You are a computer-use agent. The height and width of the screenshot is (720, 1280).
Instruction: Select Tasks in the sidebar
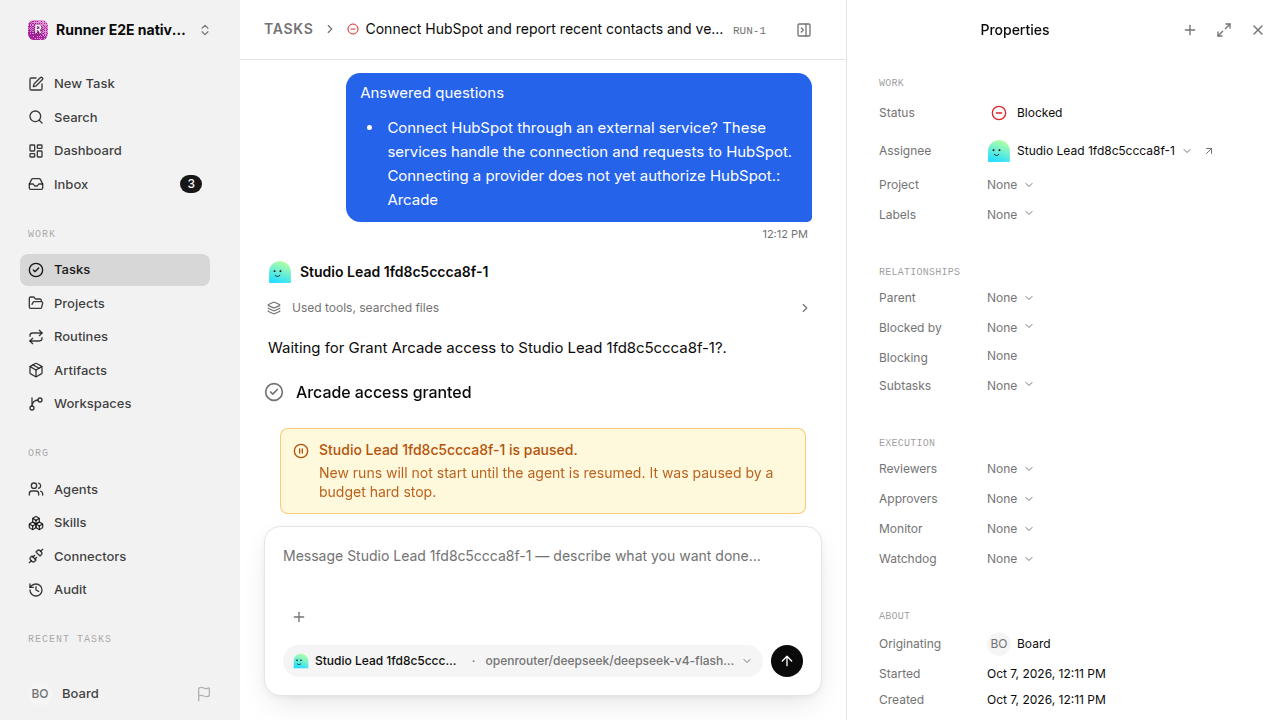tap(115, 270)
